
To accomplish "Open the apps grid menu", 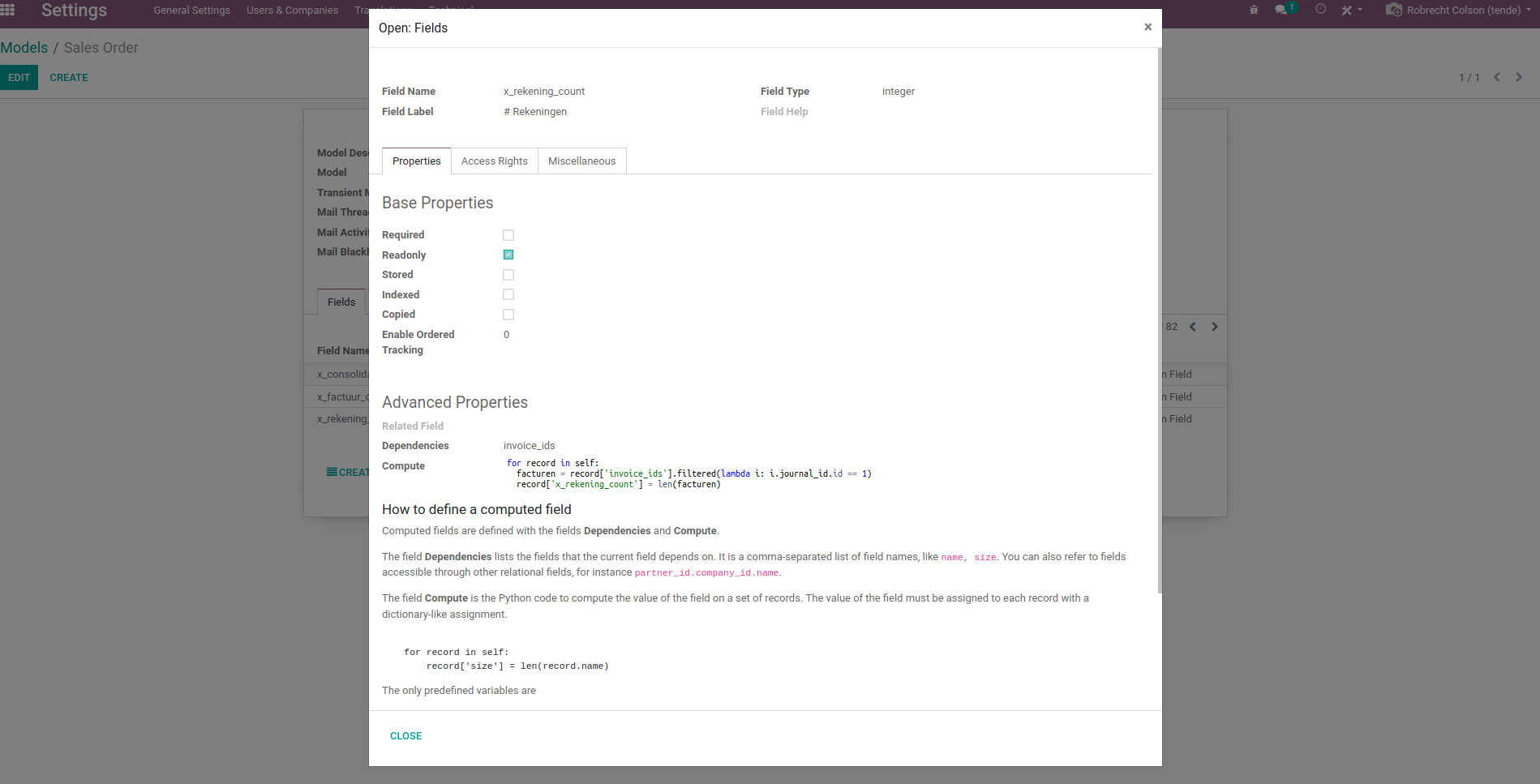I will [x=9, y=10].
